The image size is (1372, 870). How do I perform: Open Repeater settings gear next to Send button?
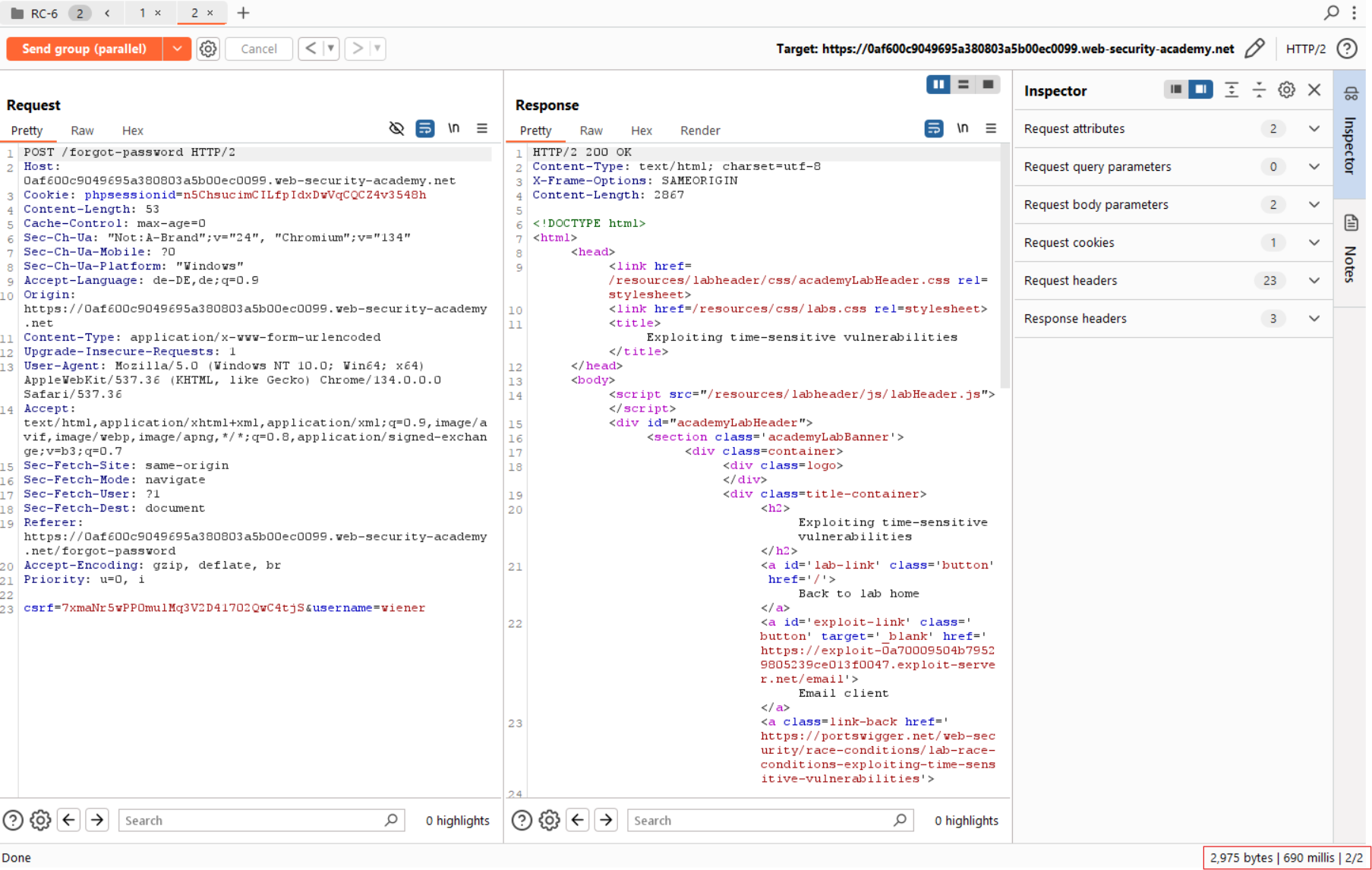pyautogui.click(x=208, y=49)
